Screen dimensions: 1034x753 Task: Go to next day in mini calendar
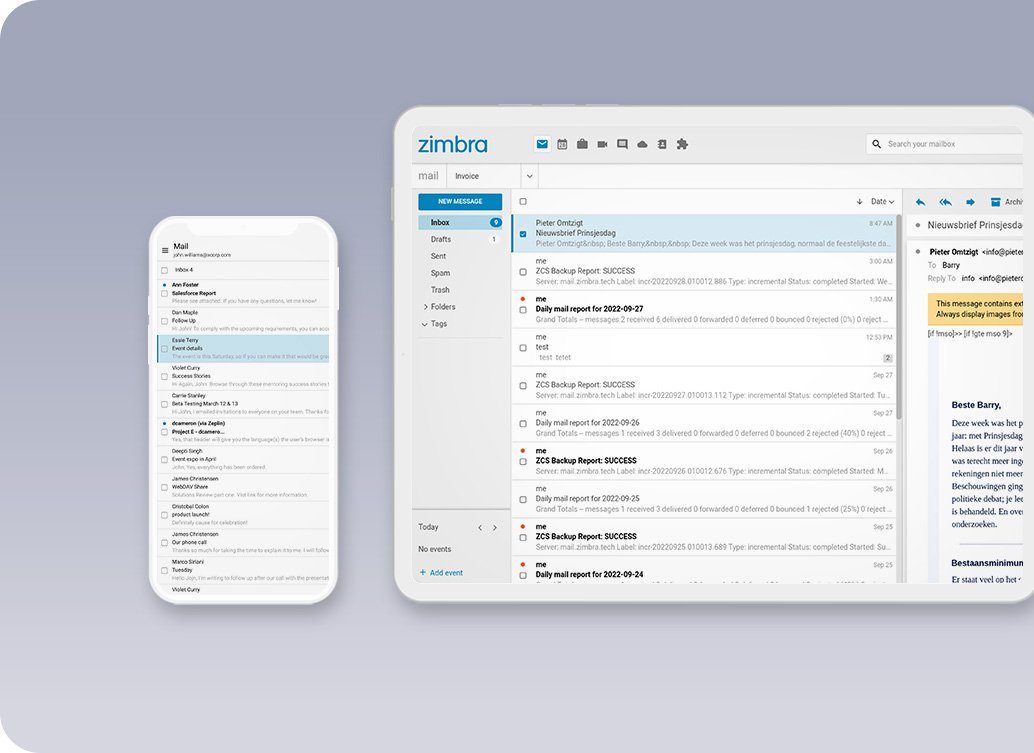coord(495,527)
